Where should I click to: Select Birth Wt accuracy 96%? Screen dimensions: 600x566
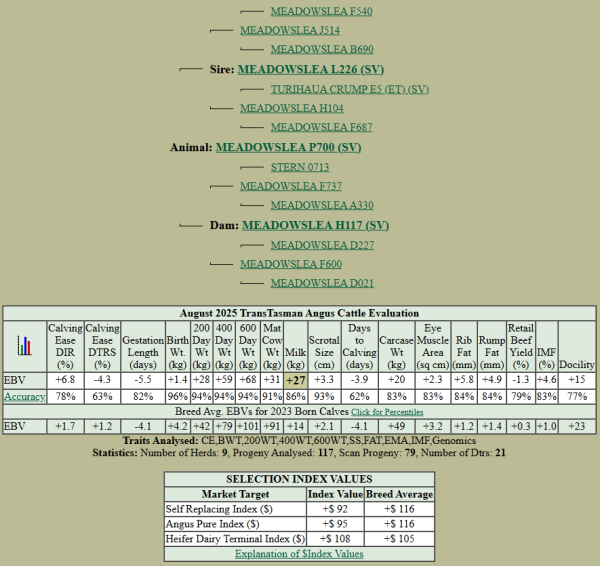178,396
